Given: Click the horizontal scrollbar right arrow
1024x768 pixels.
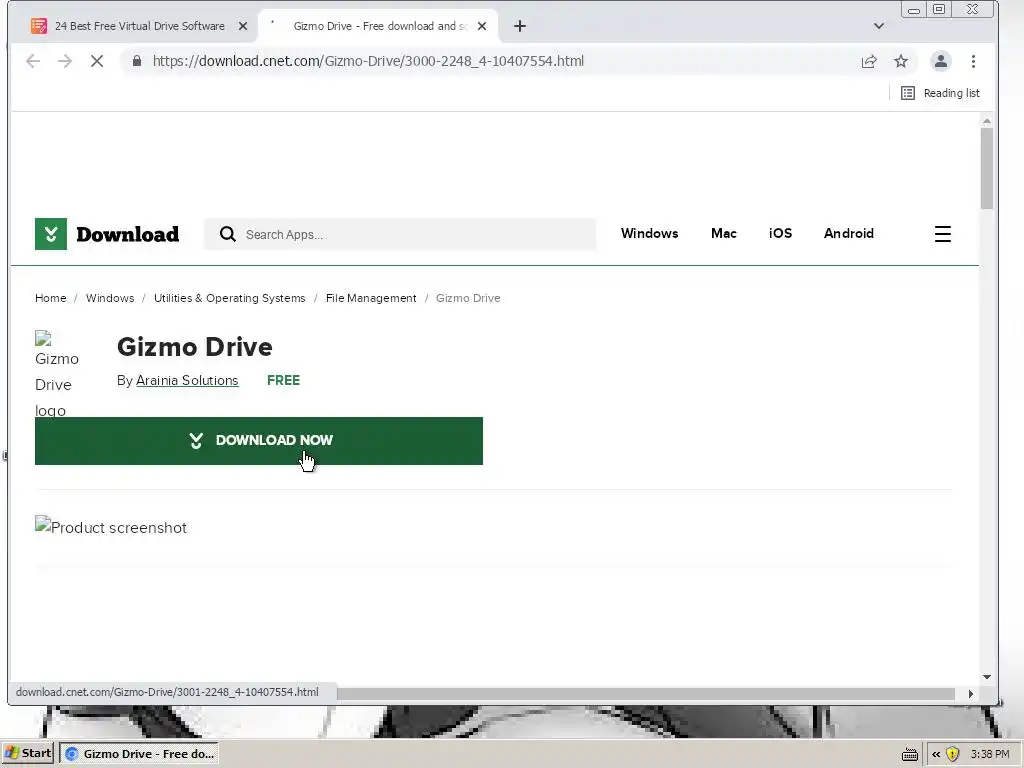Looking at the screenshot, I should pos(970,694).
